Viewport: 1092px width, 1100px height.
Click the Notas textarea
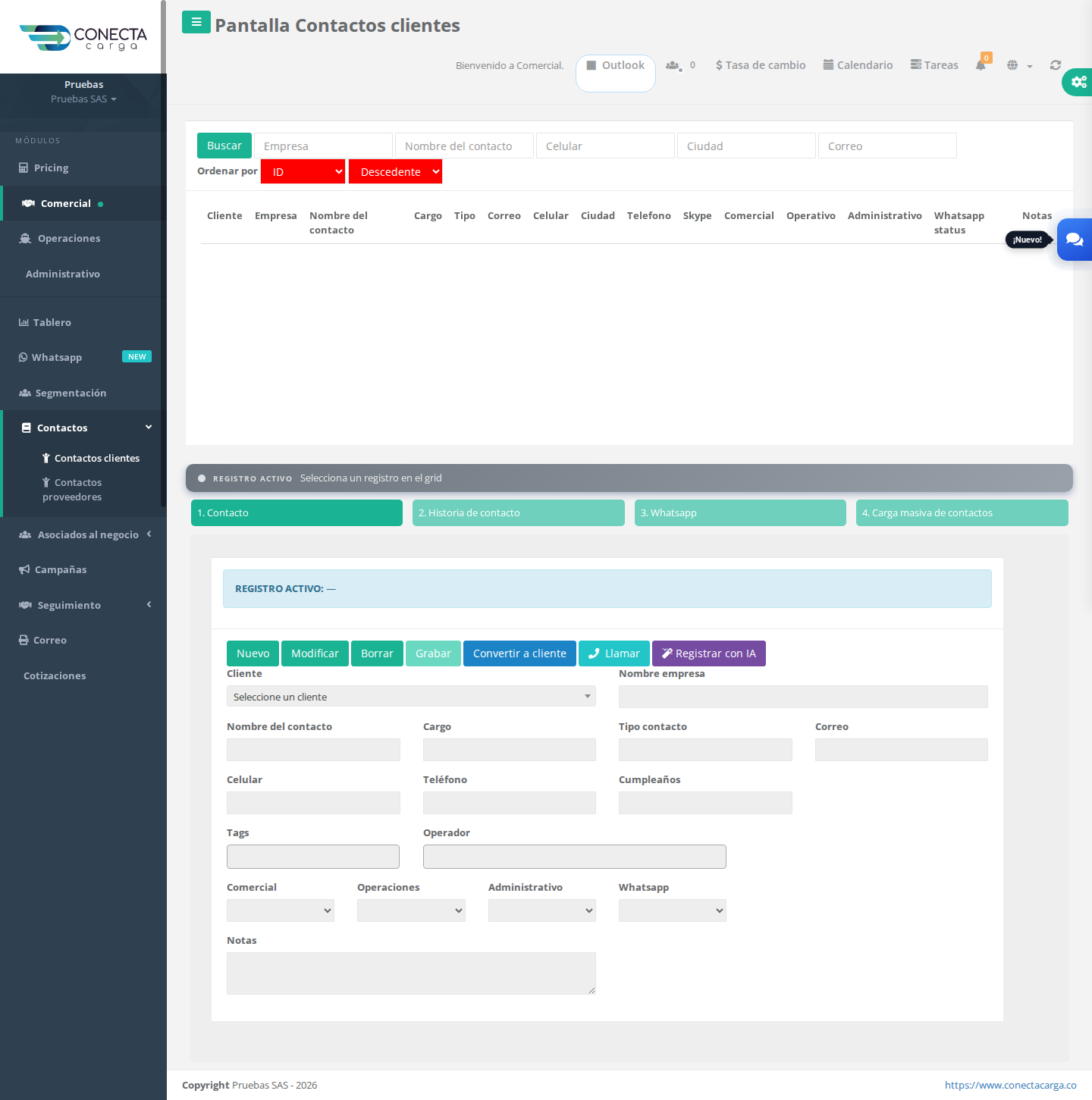pyautogui.click(x=411, y=973)
